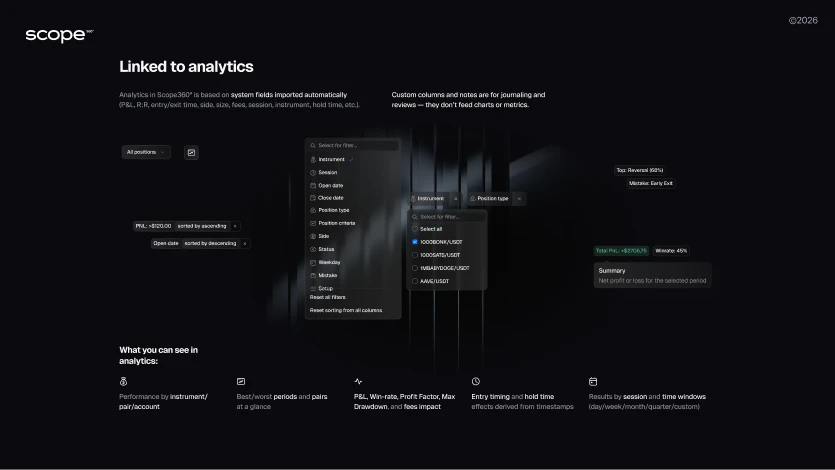Click Reset sorting from all columns
This screenshot has height=470, width=835.
(346, 310)
